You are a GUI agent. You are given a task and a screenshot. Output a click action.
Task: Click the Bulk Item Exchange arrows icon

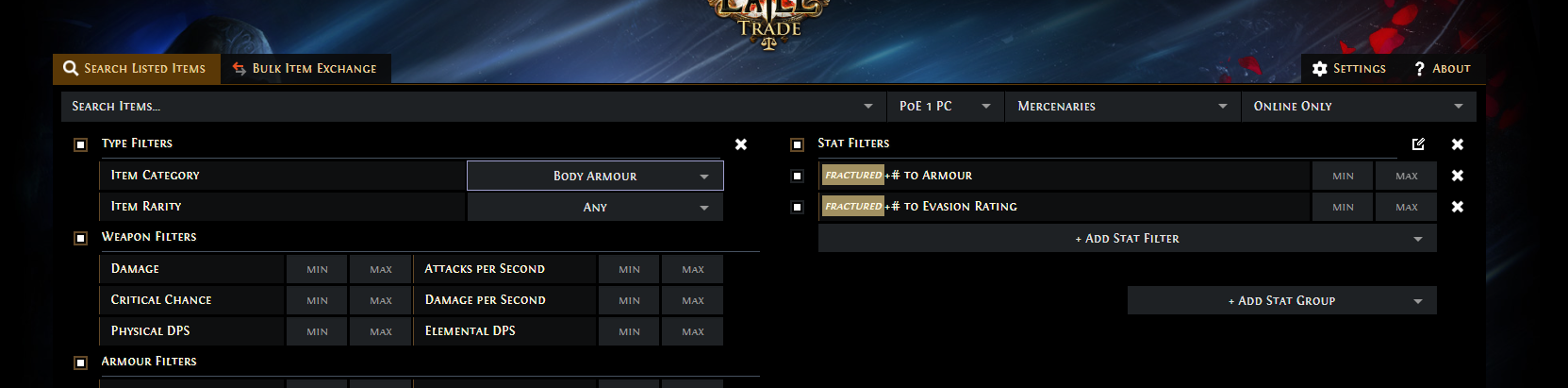(239, 69)
